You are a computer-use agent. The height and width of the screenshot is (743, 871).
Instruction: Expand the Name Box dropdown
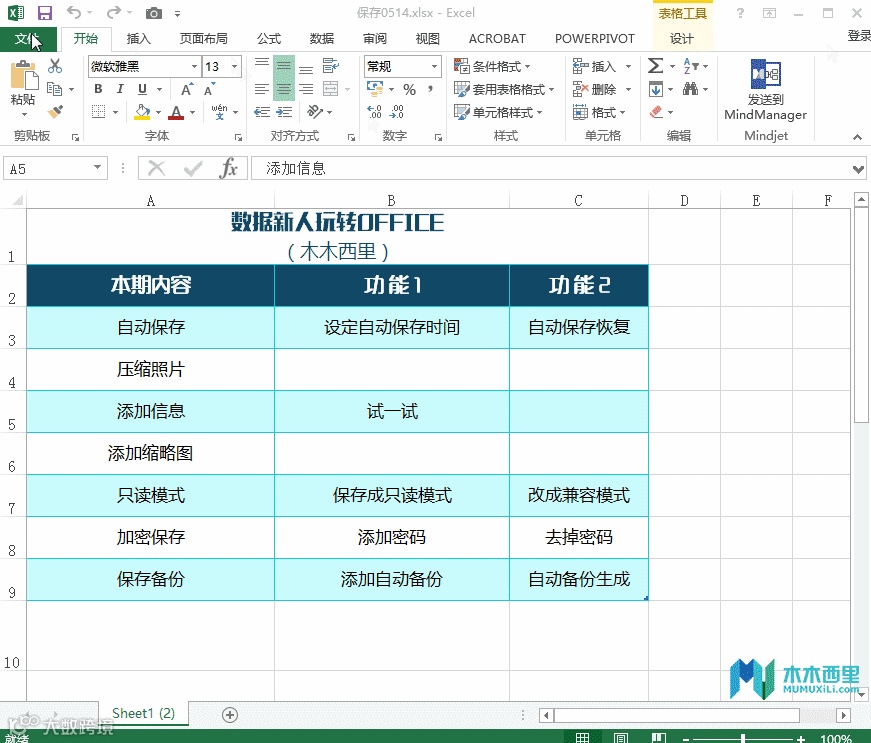pos(97,167)
